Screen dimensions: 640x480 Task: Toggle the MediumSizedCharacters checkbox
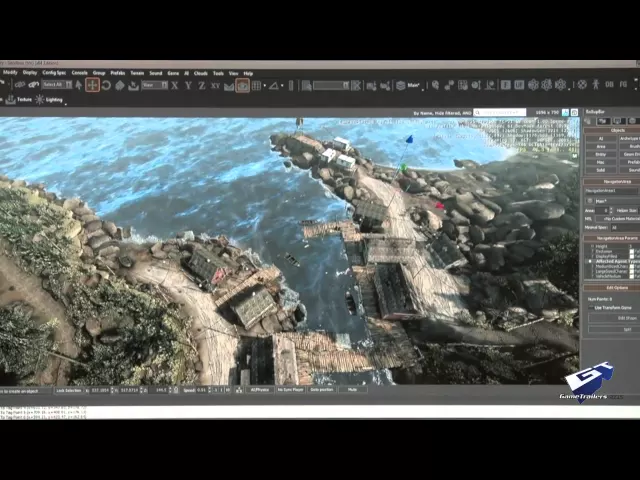pyautogui.click(x=632, y=267)
